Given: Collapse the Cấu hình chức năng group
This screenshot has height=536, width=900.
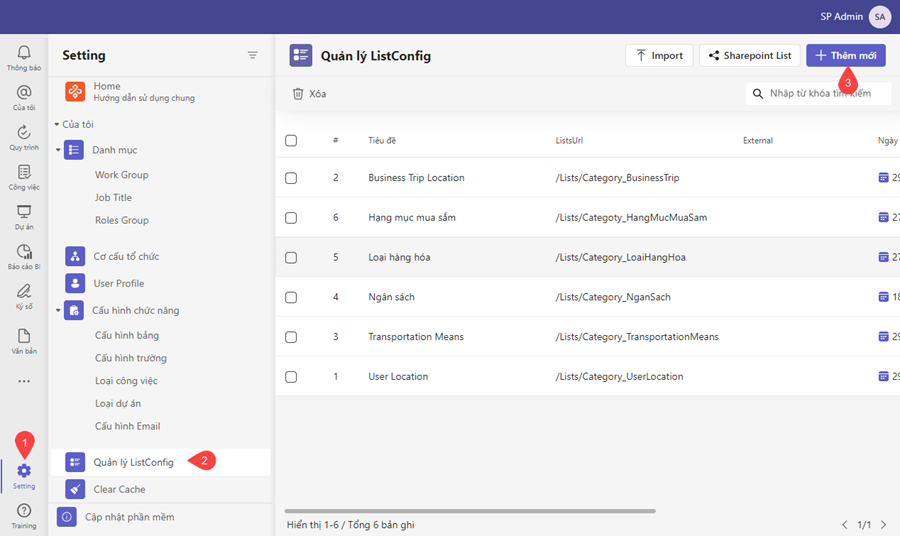Looking at the screenshot, I should pos(58,311).
